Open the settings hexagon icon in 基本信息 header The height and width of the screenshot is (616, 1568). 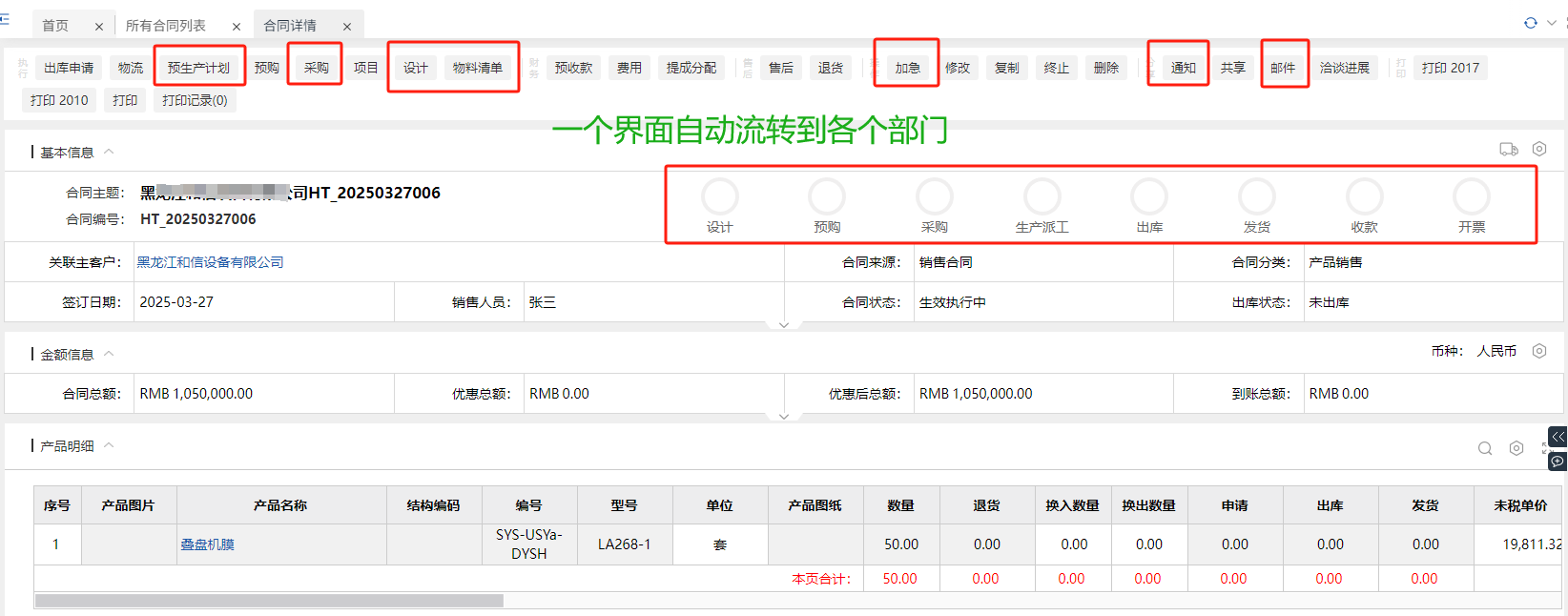tap(1539, 149)
